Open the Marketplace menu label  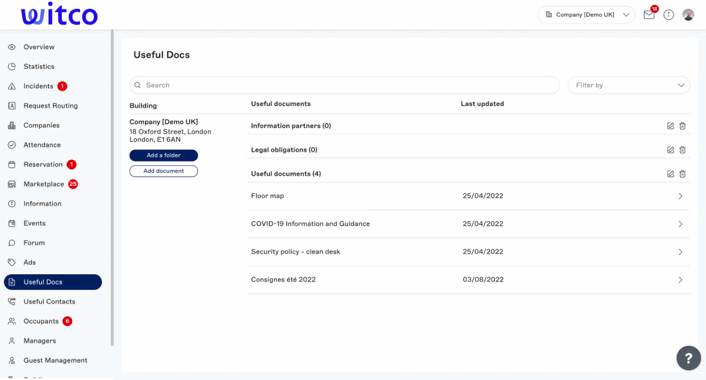coord(44,184)
